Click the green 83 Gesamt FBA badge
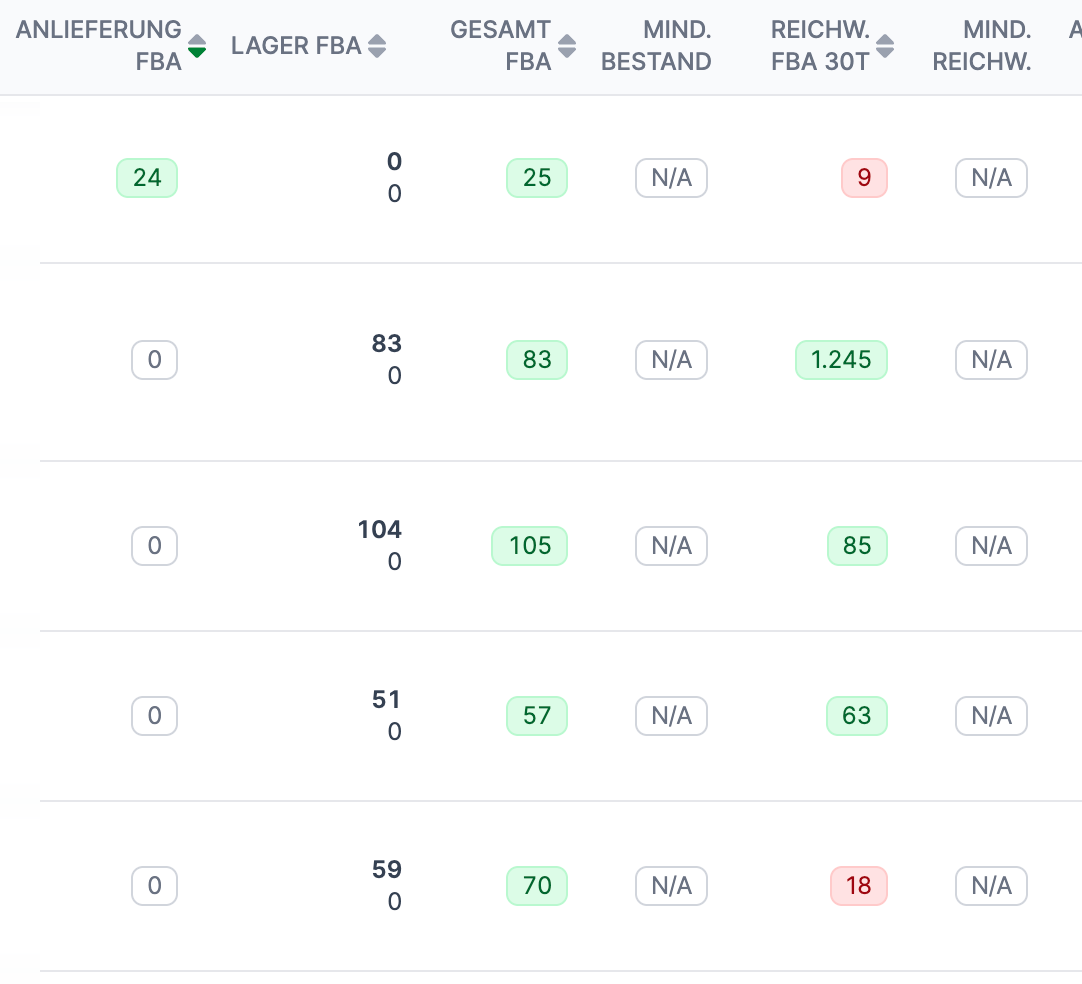The height and width of the screenshot is (984, 1082). click(537, 360)
